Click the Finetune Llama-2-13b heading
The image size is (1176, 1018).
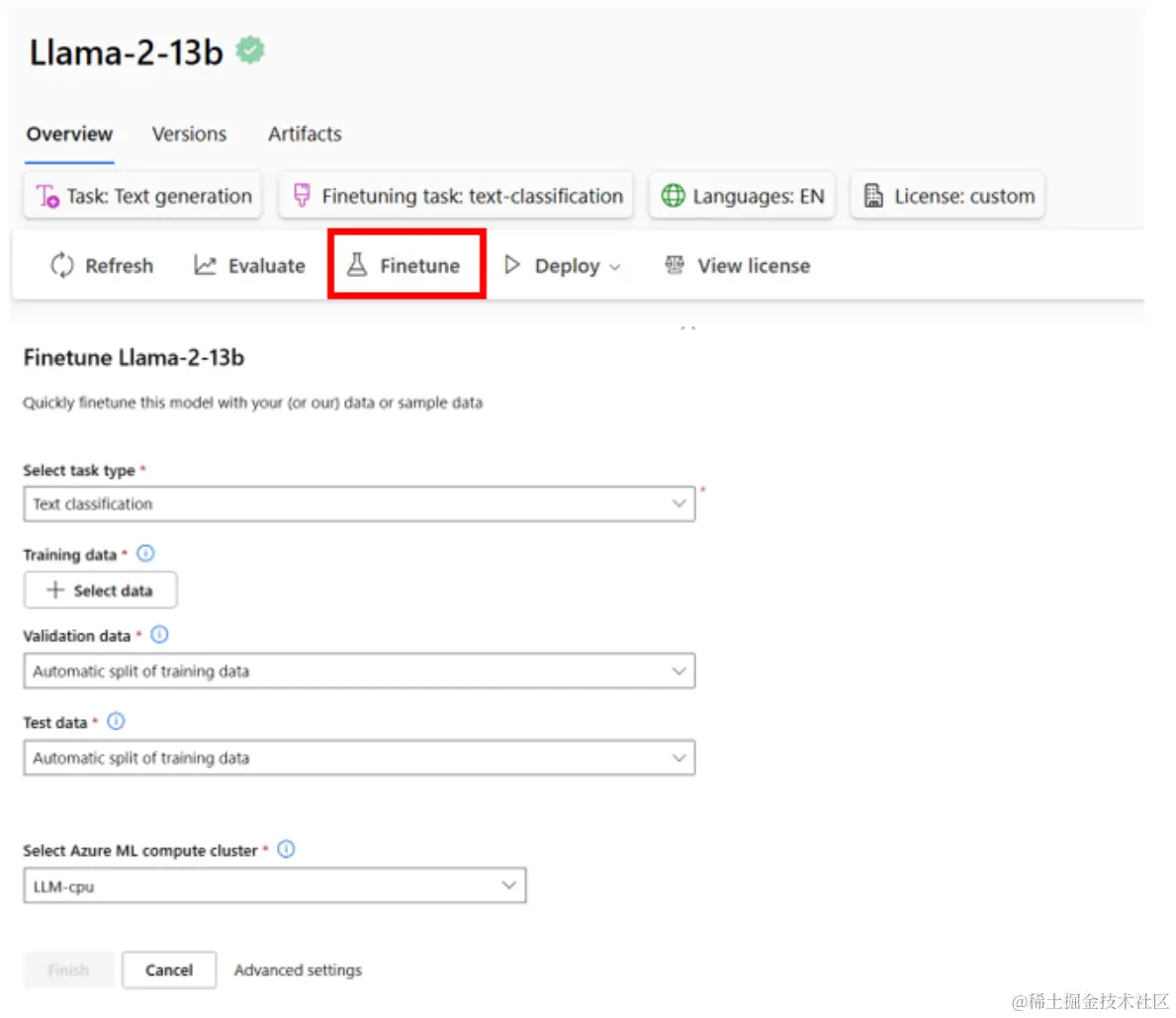[x=134, y=357]
